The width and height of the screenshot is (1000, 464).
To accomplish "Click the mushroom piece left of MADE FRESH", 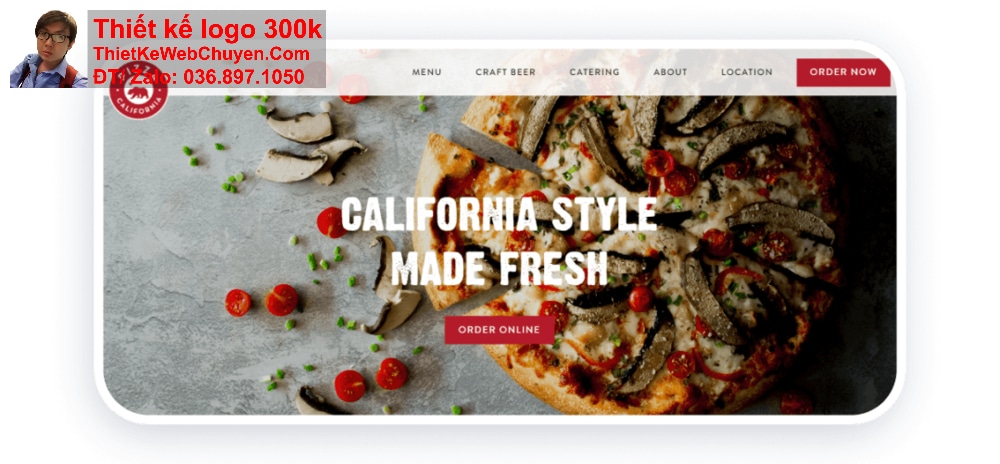I will tap(392, 285).
